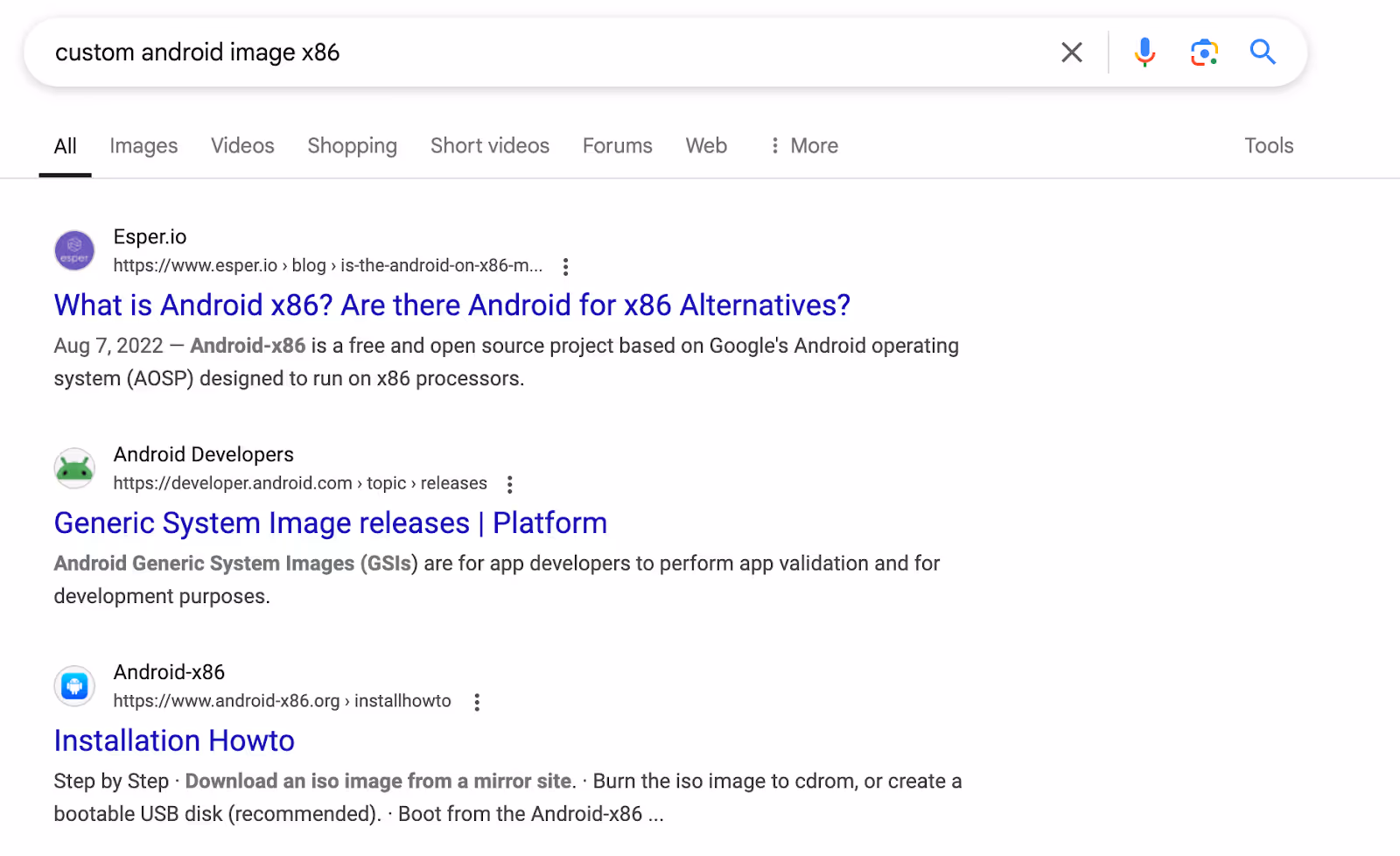Viewport: 1400px width, 856px height.
Task: Open the Tools search options
Action: 1269,145
